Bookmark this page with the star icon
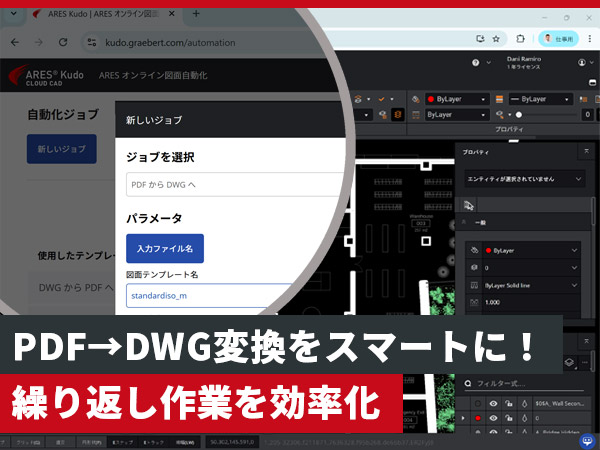The width and height of the screenshot is (600, 450). 496,39
